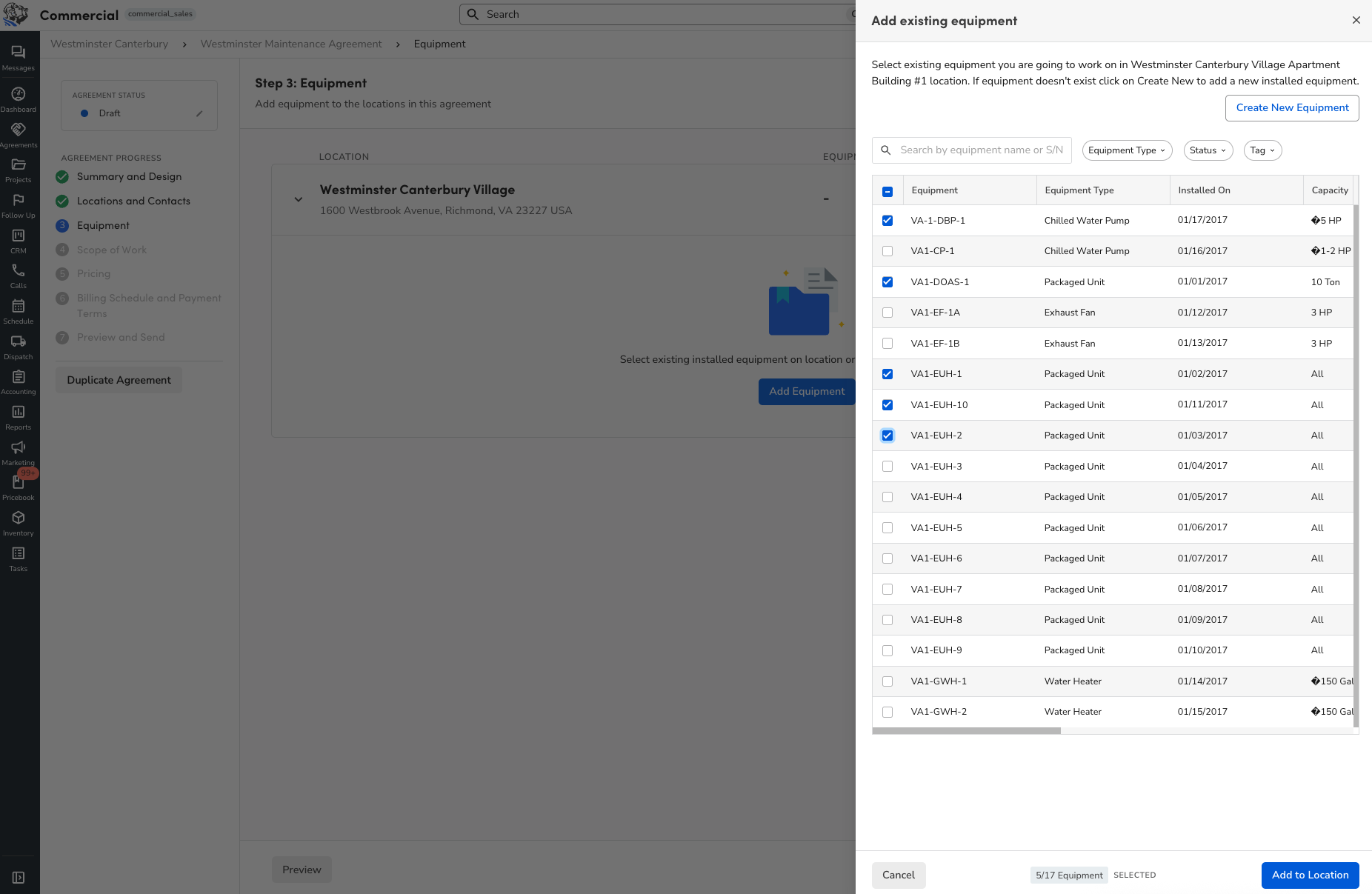Image resolution: width=1372 pixels, height=894 pixels.
Task: Uncheck the VA-1-DBP-1 equipment row
Action: [887, 220]
